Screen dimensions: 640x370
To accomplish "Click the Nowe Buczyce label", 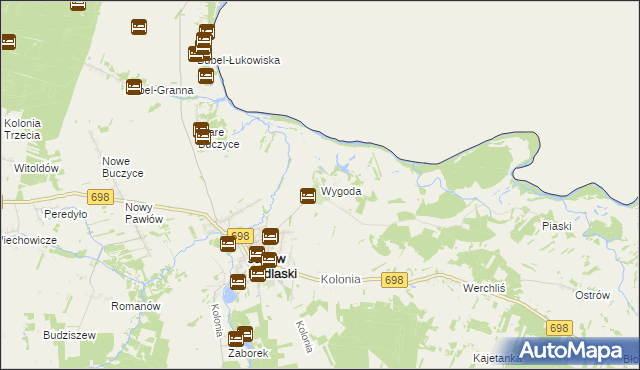I will point(122,167).
